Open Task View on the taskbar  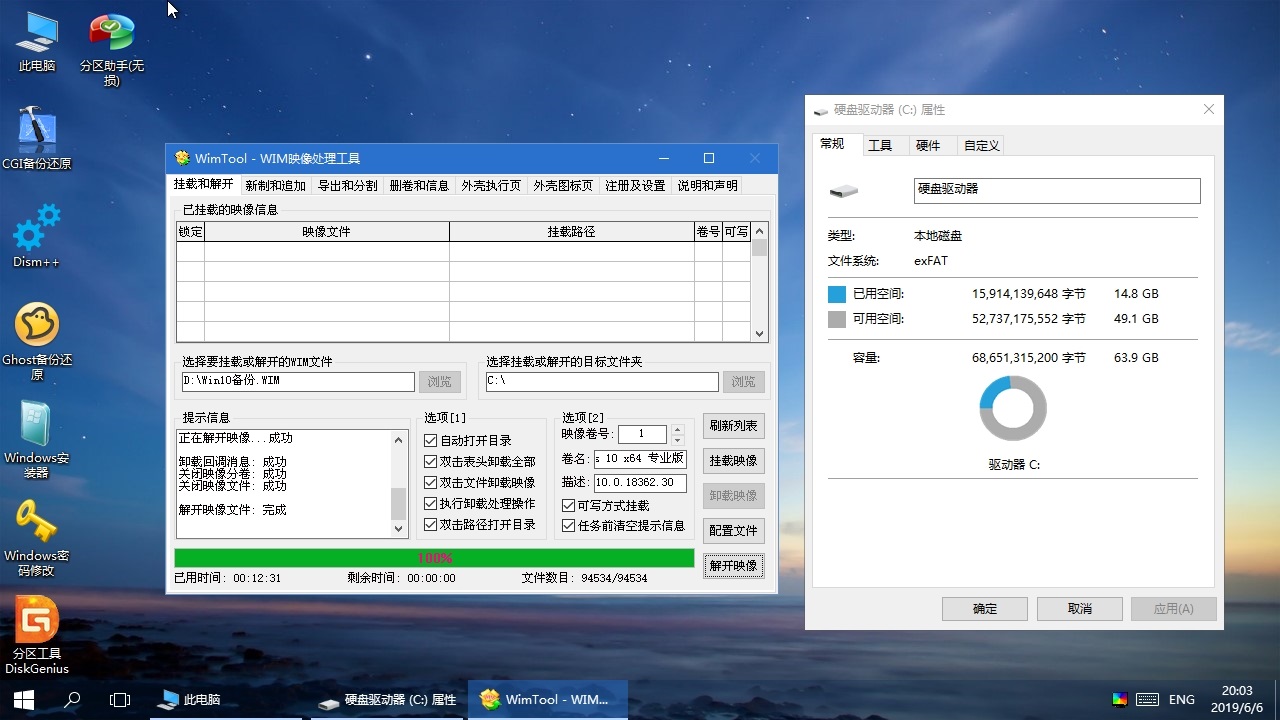(x=120, y=700)
